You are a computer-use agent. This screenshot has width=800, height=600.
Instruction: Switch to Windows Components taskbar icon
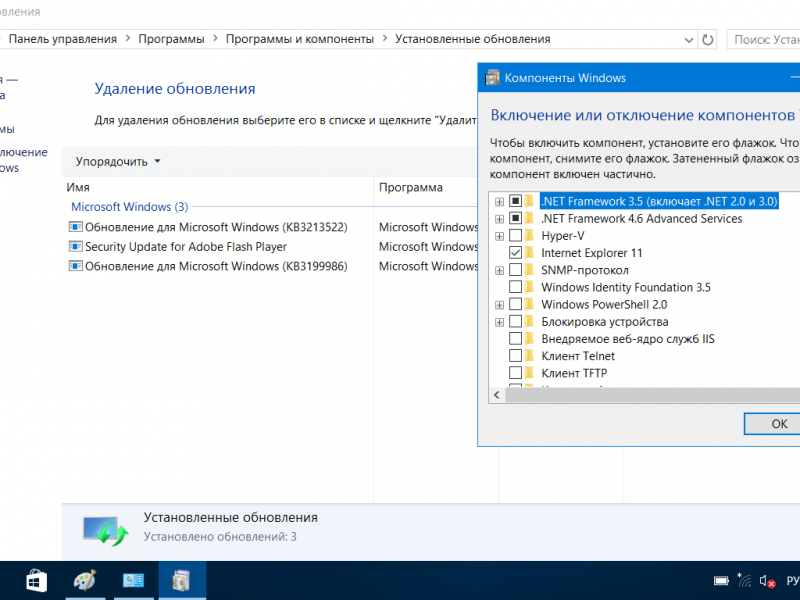tap(182, 581)
